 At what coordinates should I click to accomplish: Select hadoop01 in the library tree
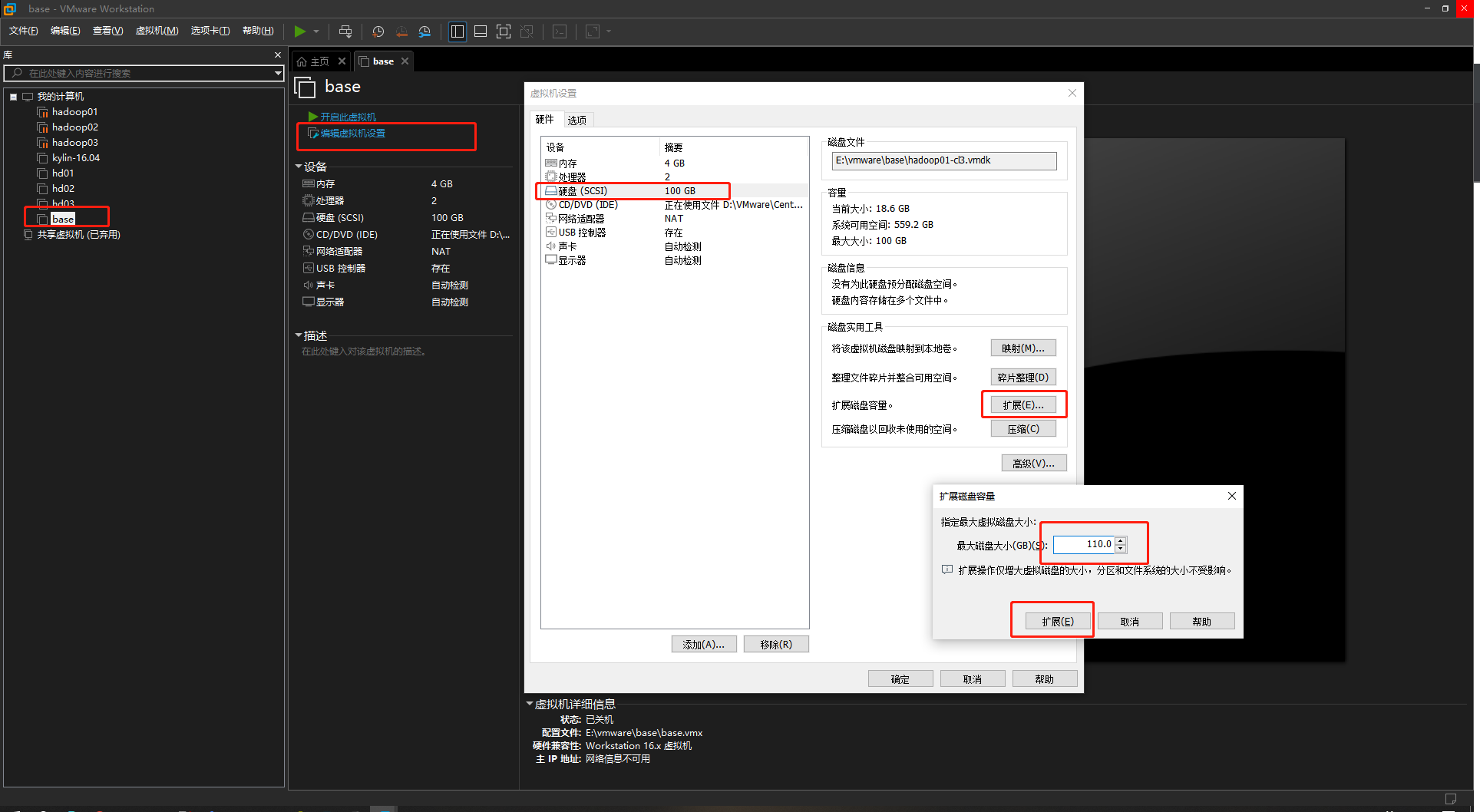[x=74, y=112]
